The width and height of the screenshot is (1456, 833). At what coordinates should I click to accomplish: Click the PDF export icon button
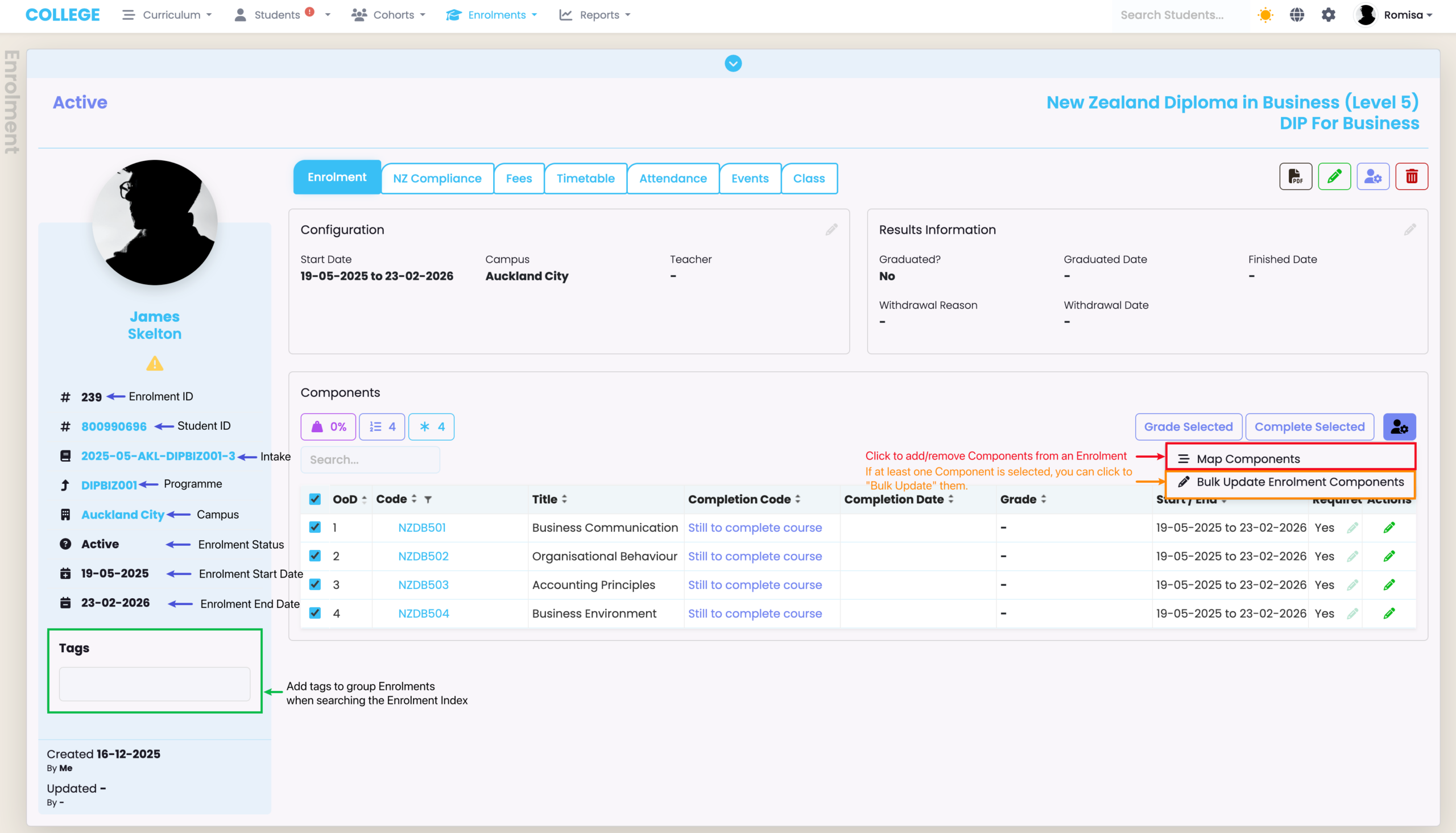click(x=1295, y=177)
